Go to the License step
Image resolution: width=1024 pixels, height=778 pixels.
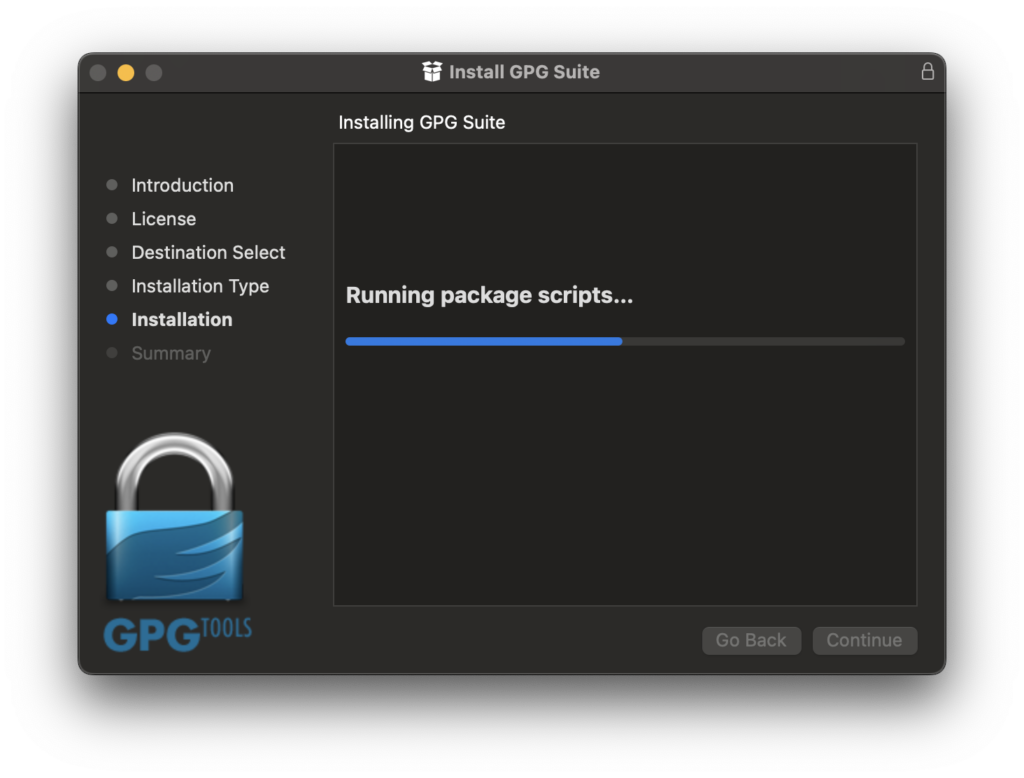163,219
